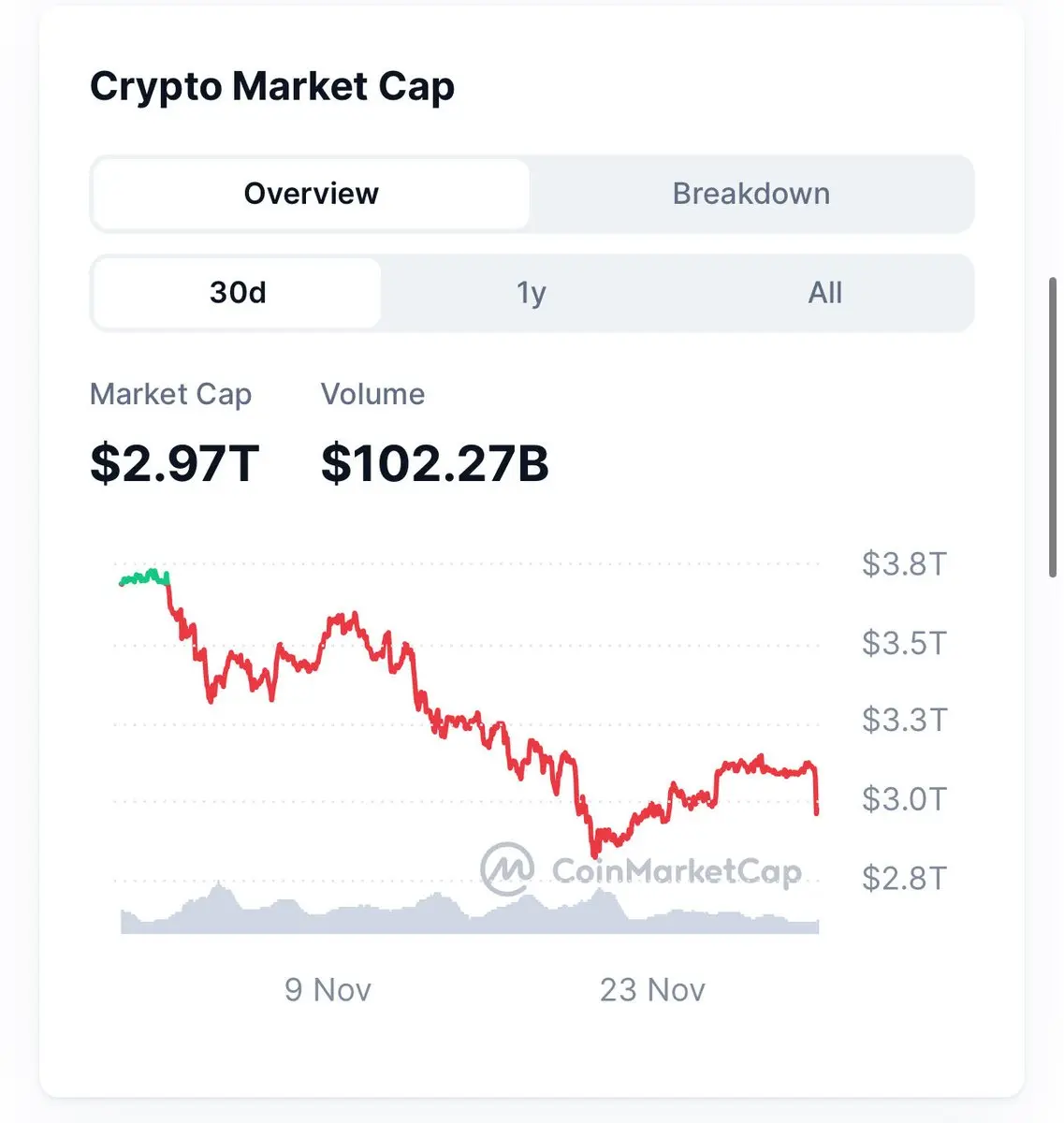Show the All time range
Image resolution: width=1064 pixels, height=1123 pixels.
824,293
